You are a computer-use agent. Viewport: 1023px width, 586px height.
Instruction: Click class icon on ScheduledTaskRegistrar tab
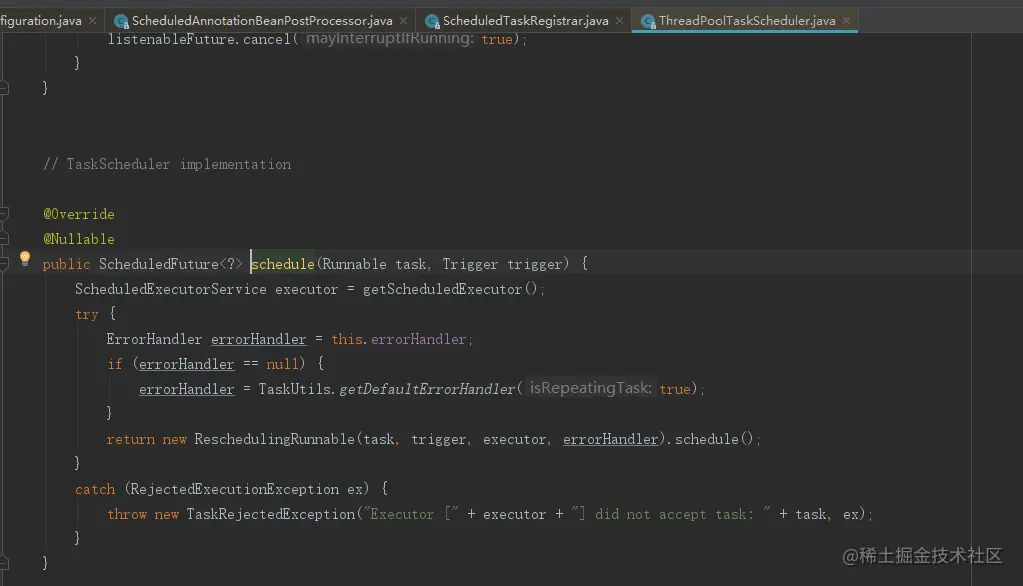click(x=432, y=22)
